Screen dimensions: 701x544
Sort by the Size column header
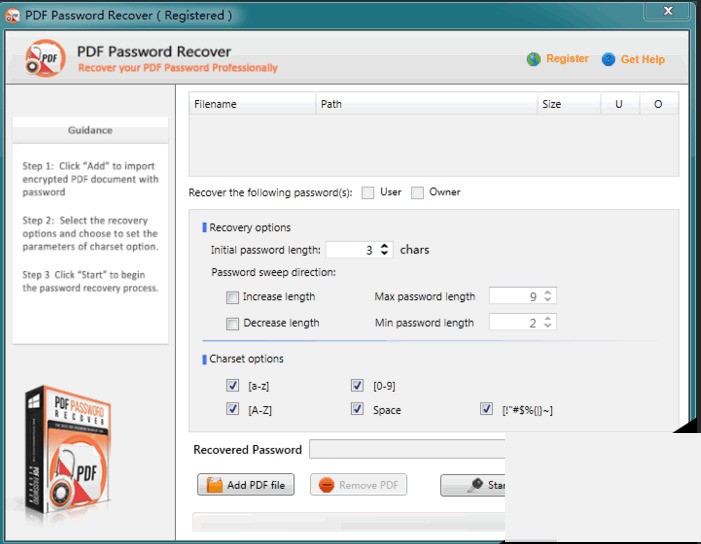click(569, 104)
